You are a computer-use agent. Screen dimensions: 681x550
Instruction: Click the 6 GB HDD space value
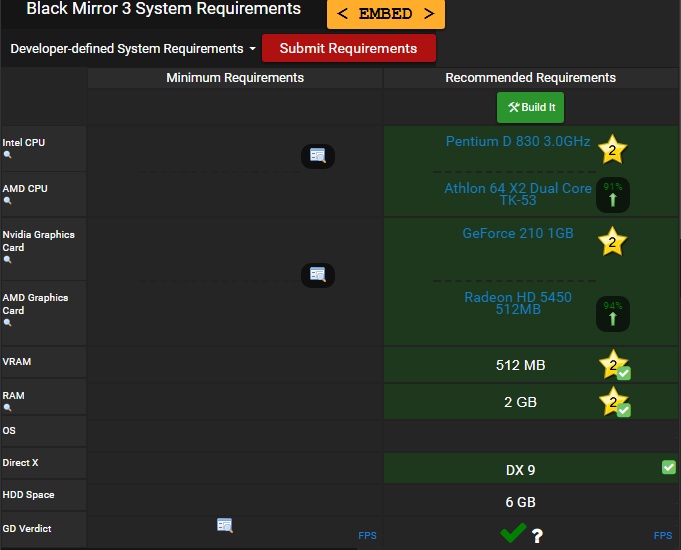tap(520, 502)
